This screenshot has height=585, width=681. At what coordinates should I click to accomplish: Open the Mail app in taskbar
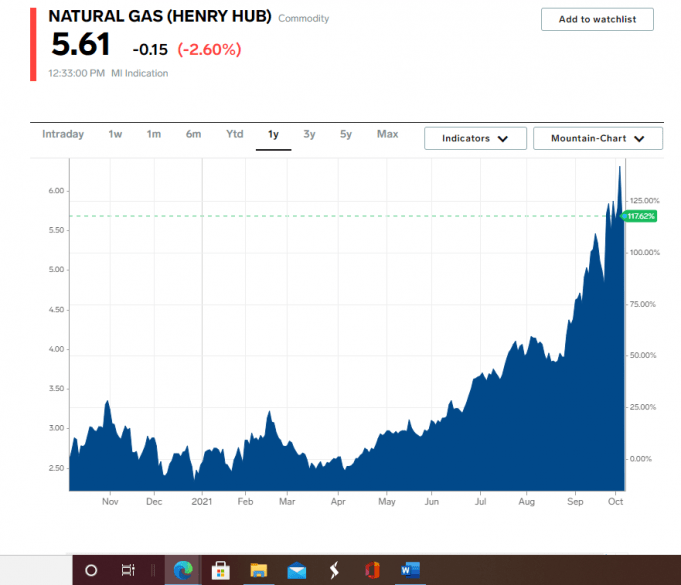[x=296, y=570]
